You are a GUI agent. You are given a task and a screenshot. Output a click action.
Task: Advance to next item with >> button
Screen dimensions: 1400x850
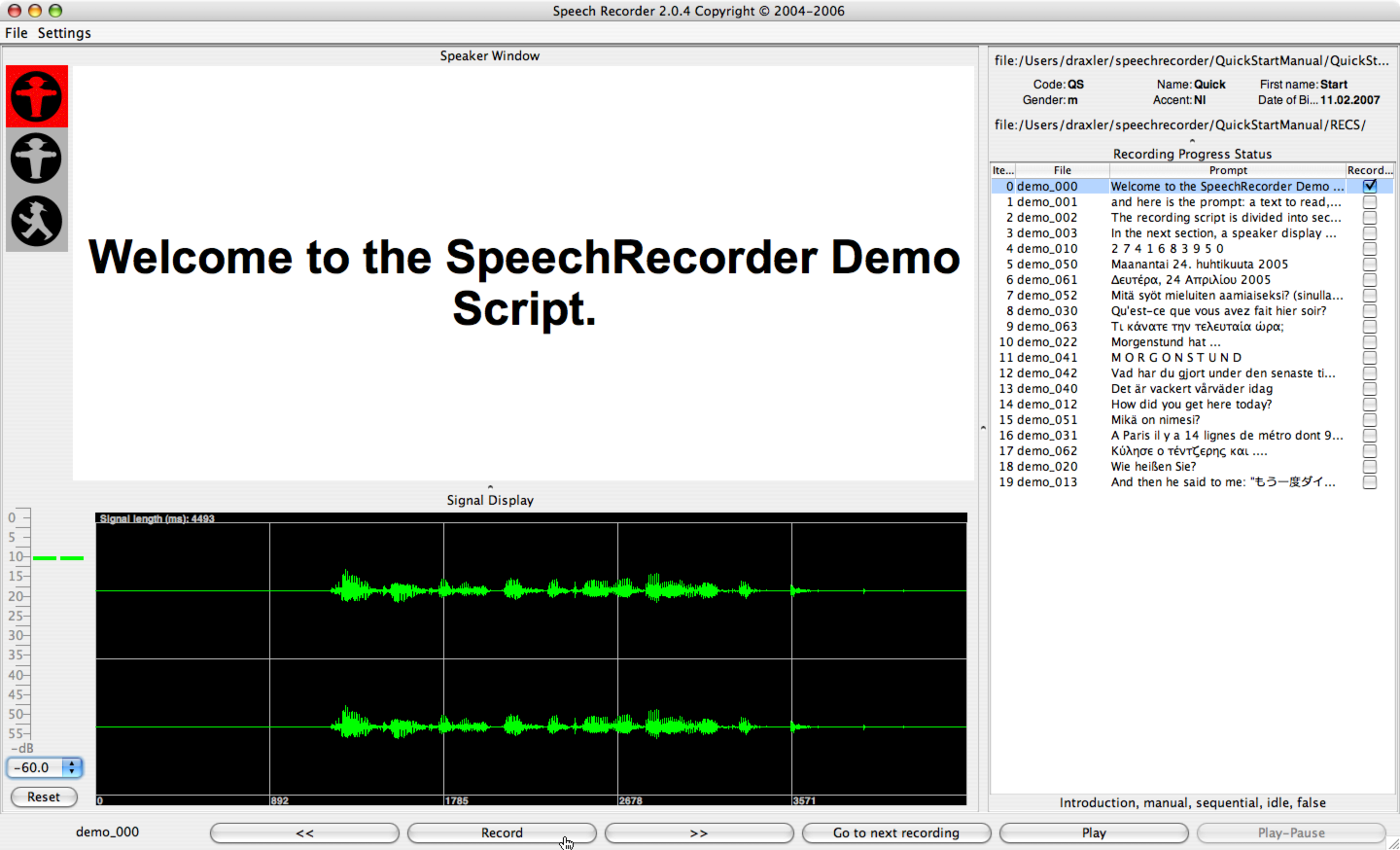click(698, 833)
